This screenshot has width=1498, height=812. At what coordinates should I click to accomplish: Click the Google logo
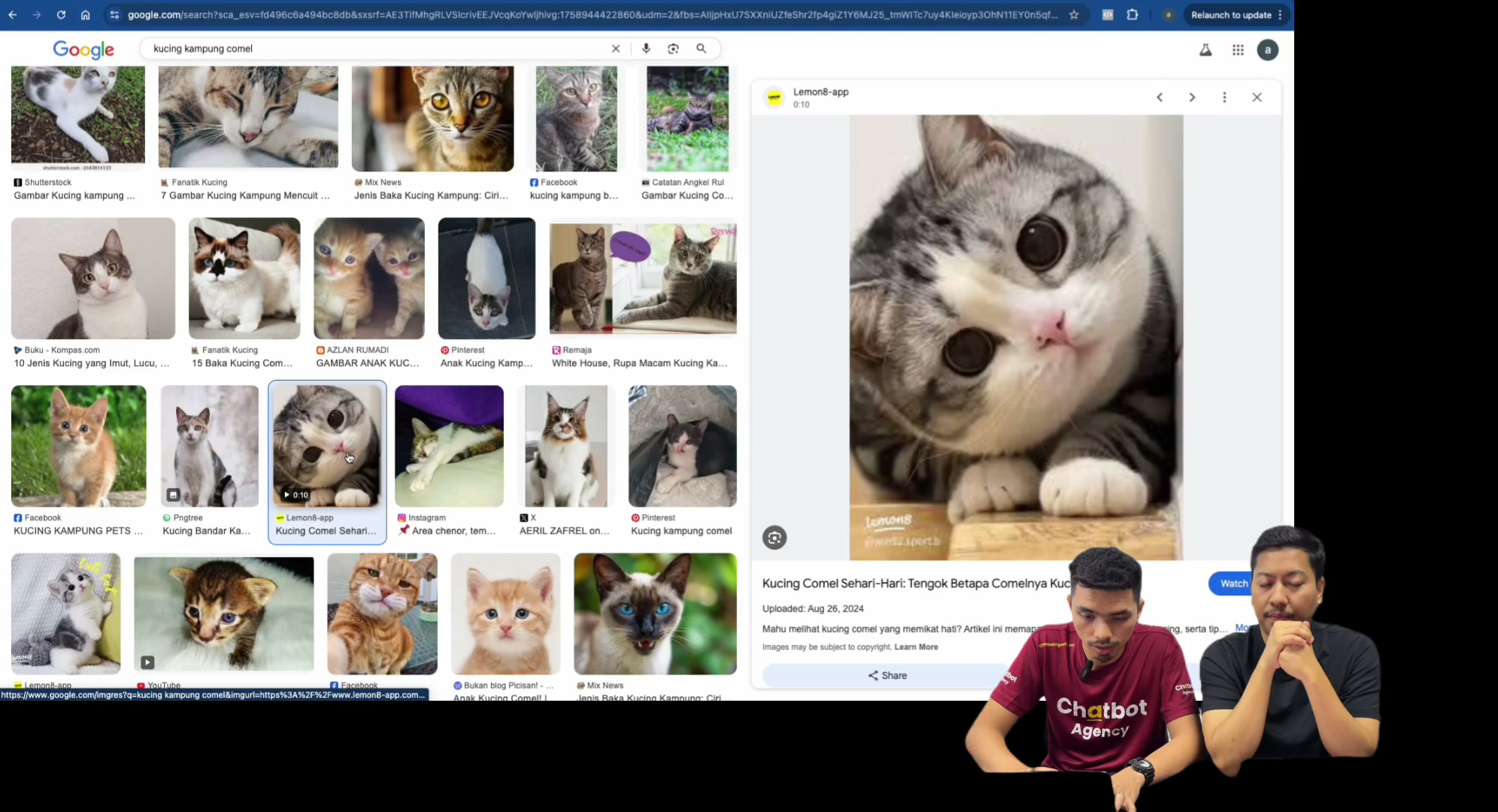tap(83, 50)
